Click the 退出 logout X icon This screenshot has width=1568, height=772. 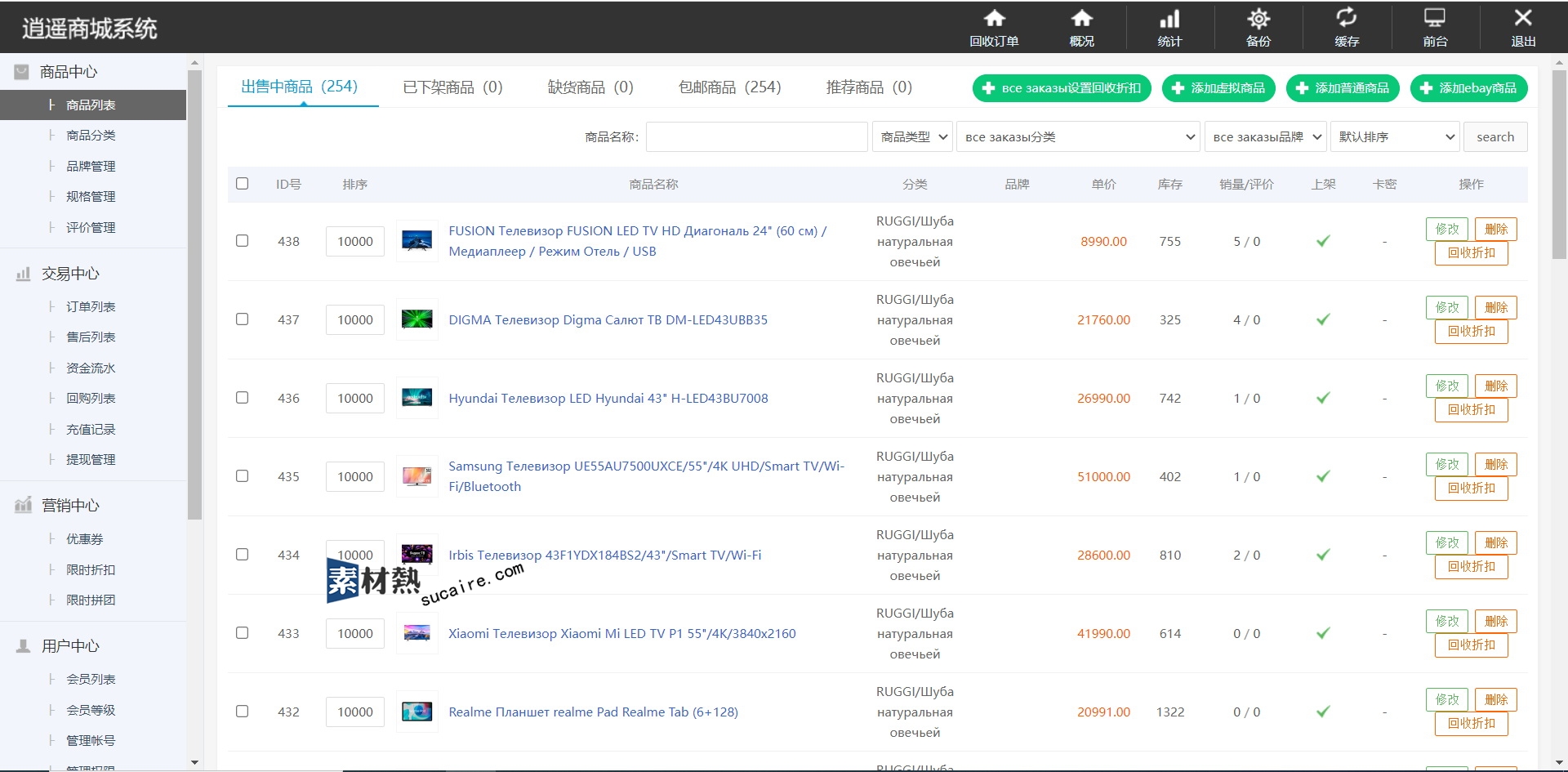pyautogui.click(x=1523, y=17)
